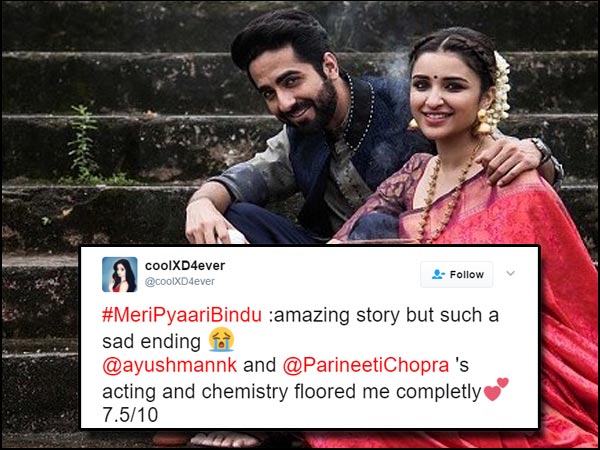This screenshot has height=450, width=600.
Task: Visit the @ayushmannk mention
Action: click(170, 366)
